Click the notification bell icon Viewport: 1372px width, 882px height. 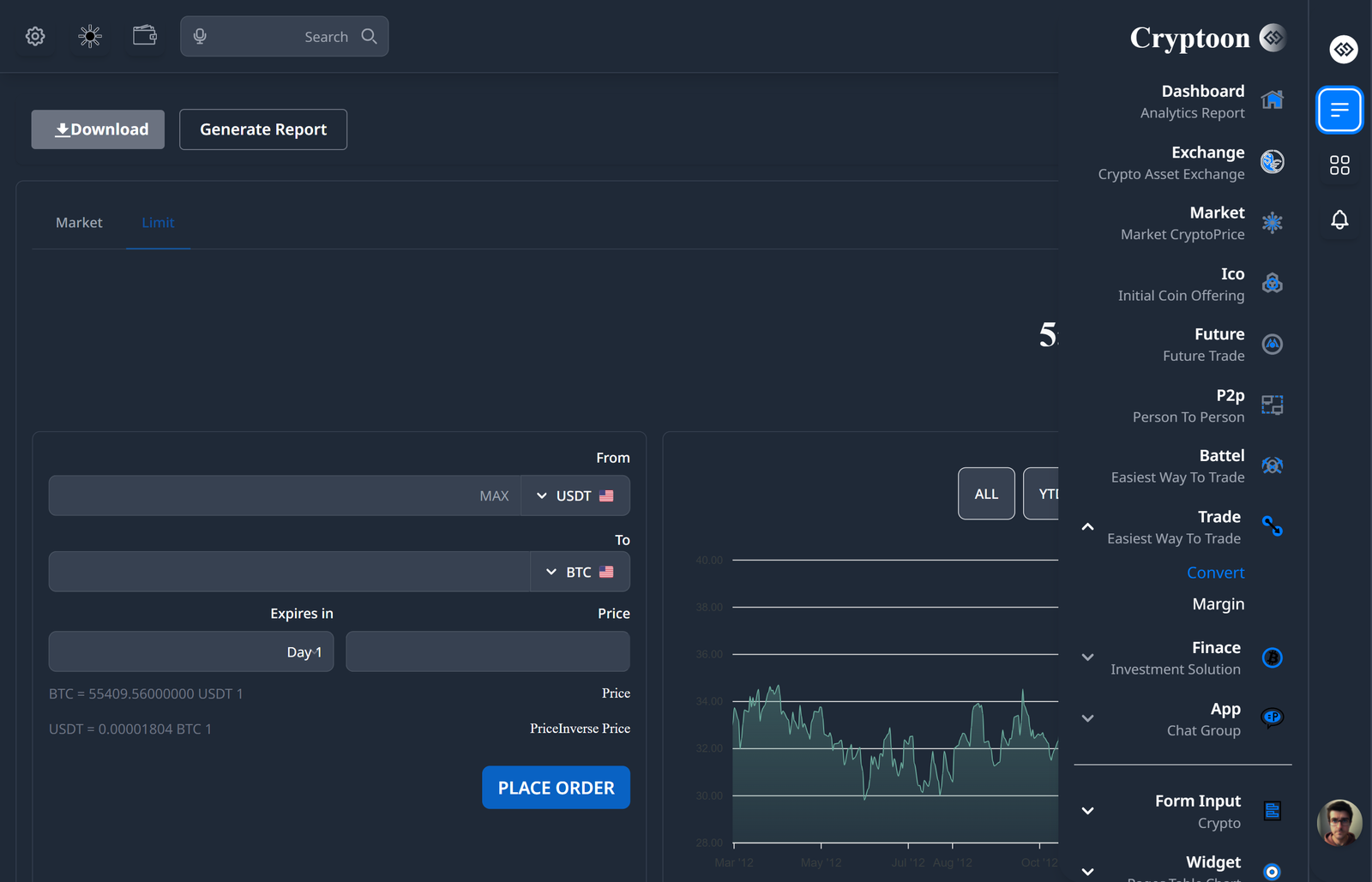click(x=1339, y=219)
